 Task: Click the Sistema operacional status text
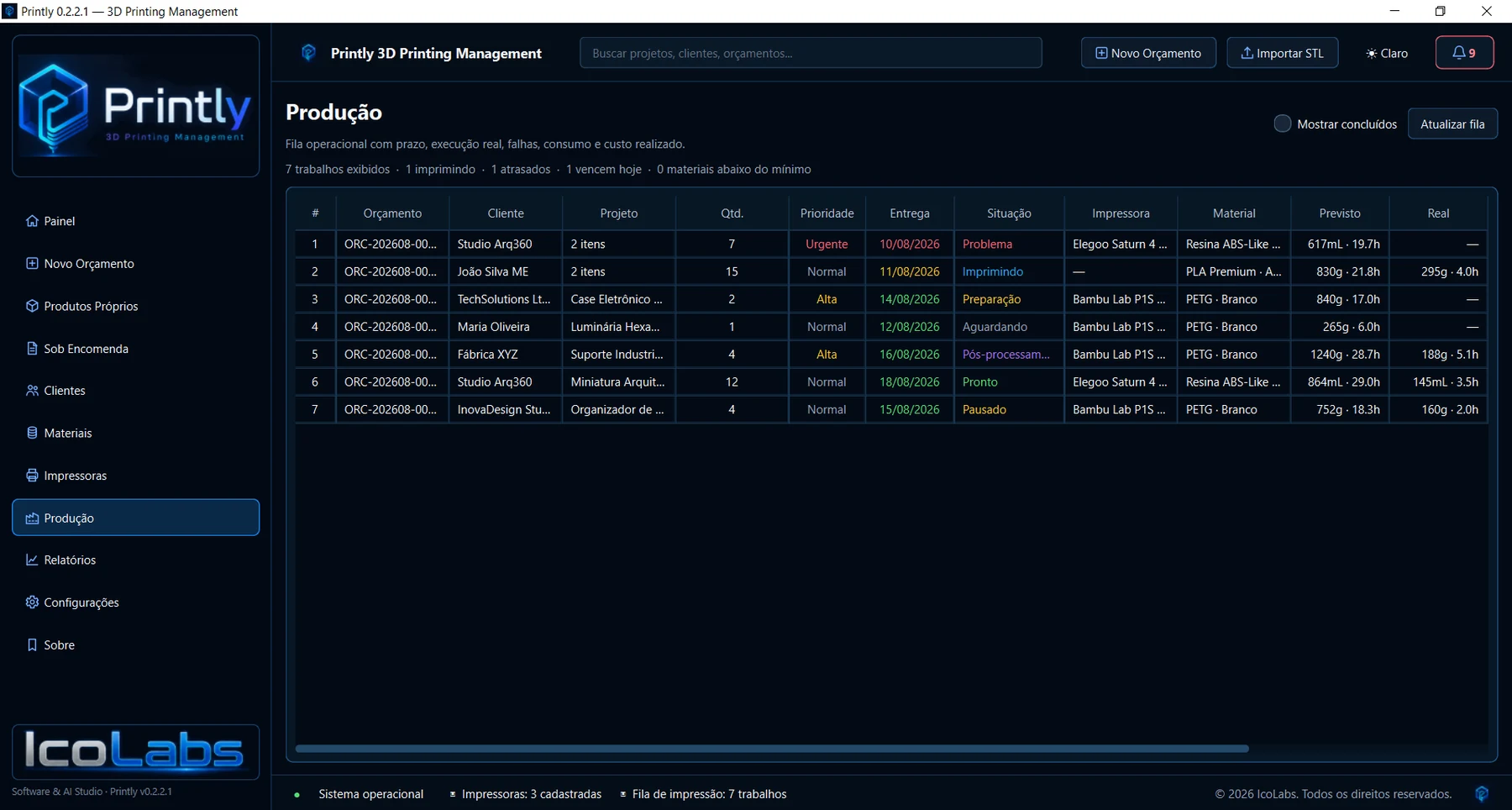[x=370, y=794]
